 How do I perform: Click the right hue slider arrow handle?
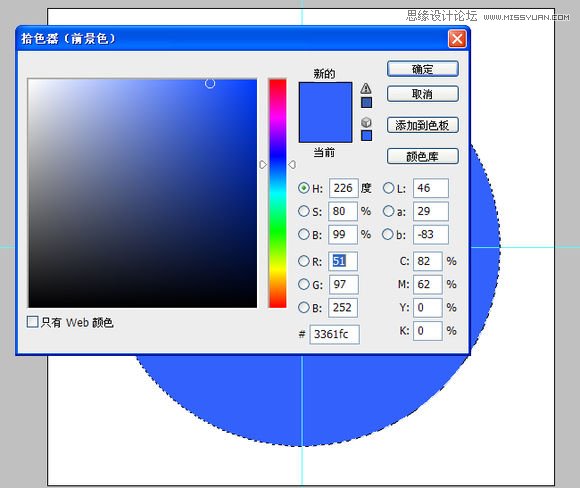(x=292, y=165)
